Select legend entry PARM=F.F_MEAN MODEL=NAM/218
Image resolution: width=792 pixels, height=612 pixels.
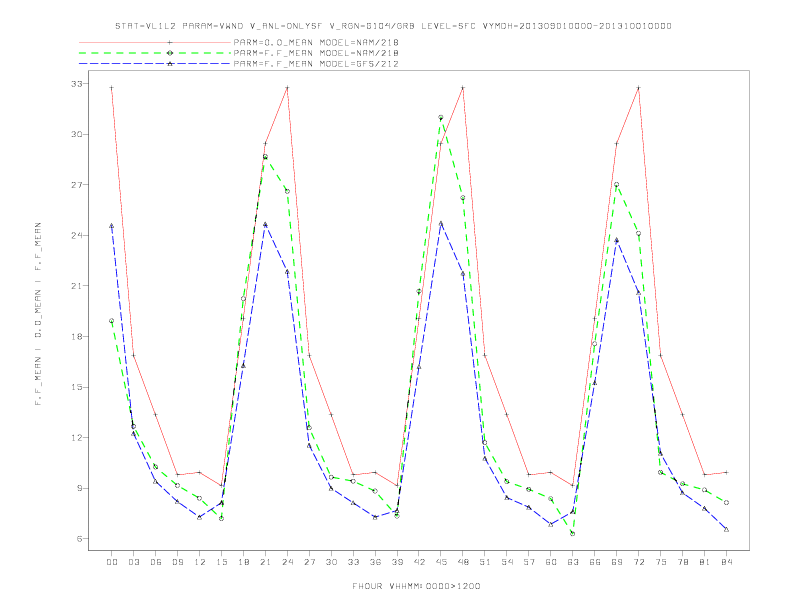click(x=316, y=53)
